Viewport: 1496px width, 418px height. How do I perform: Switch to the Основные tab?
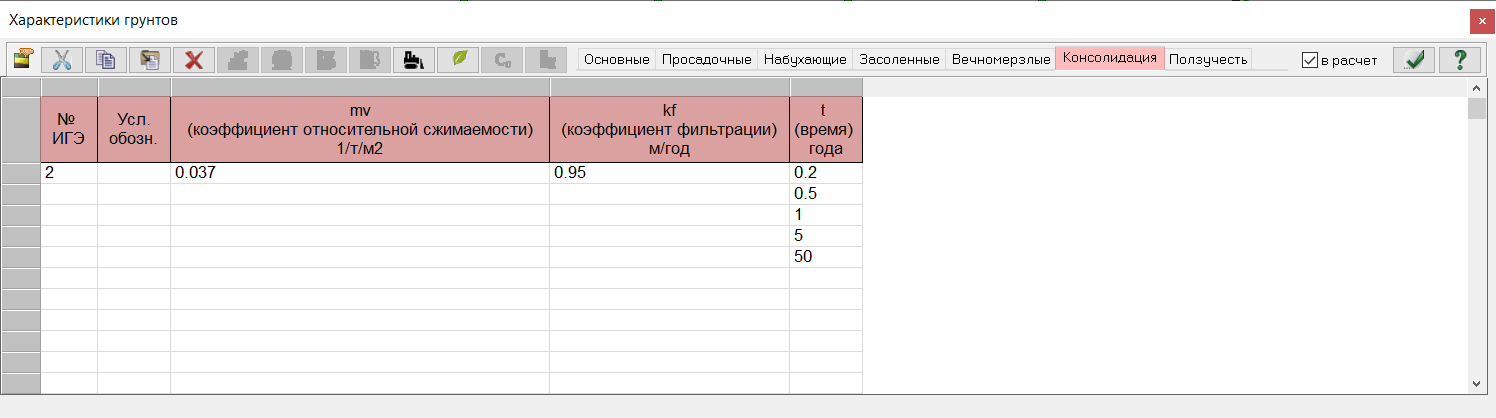pyautogui.click(x=616, y=60)
